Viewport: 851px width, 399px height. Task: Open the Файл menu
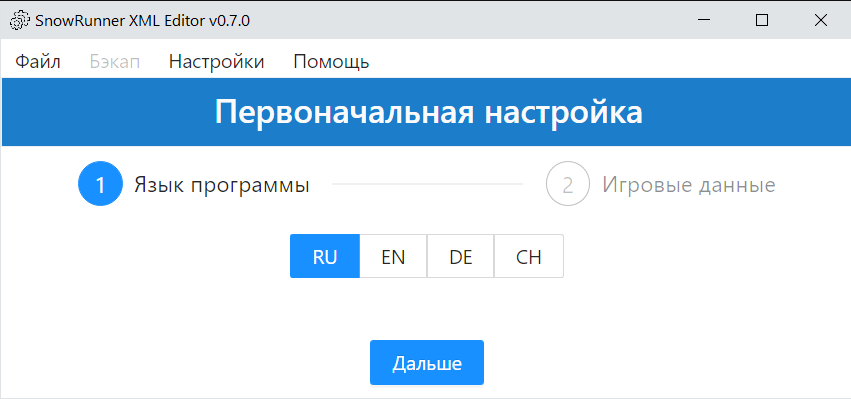37,62
